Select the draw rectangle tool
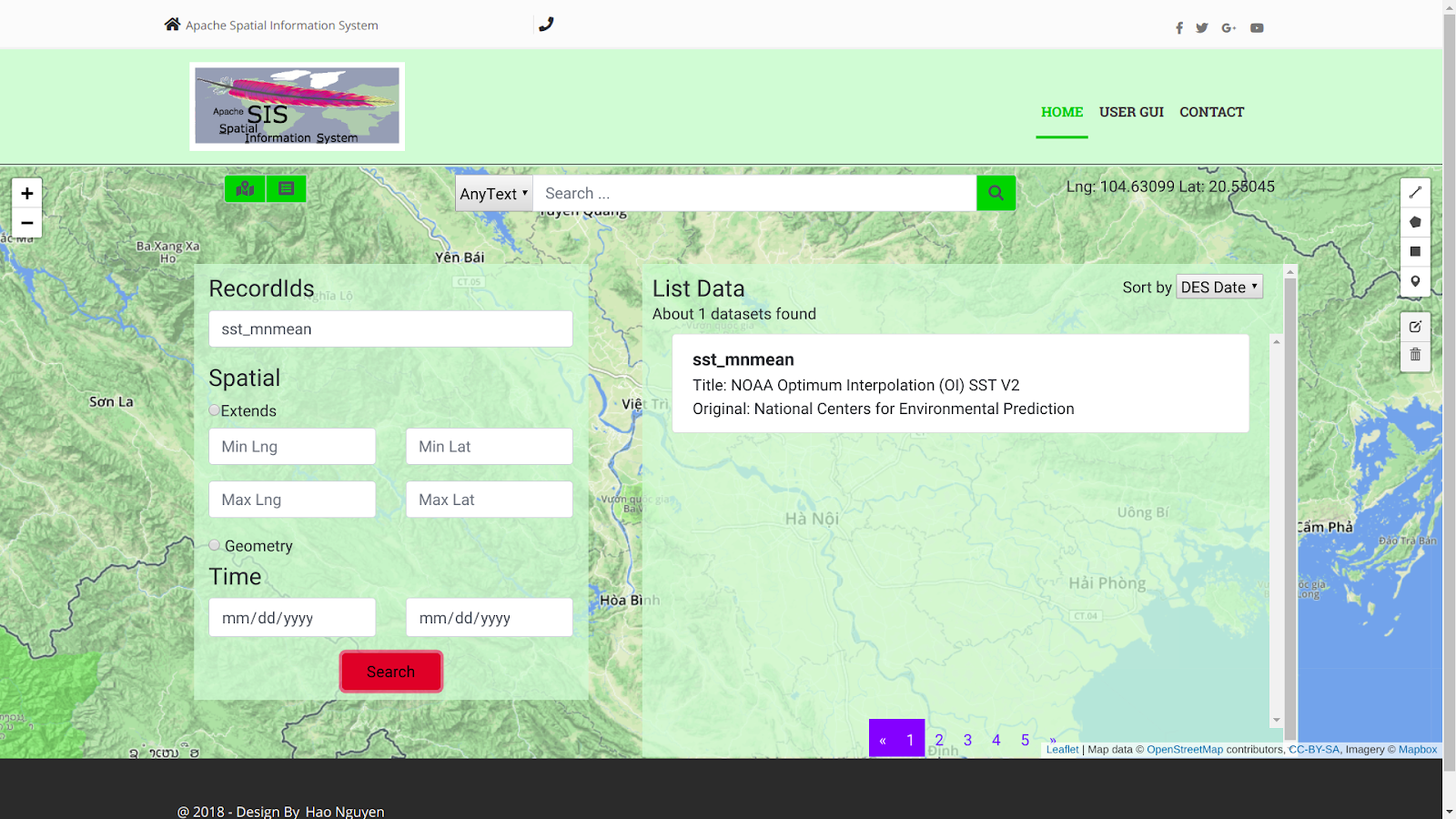This screenshot has width=1456, height=819. [1415, 251]
